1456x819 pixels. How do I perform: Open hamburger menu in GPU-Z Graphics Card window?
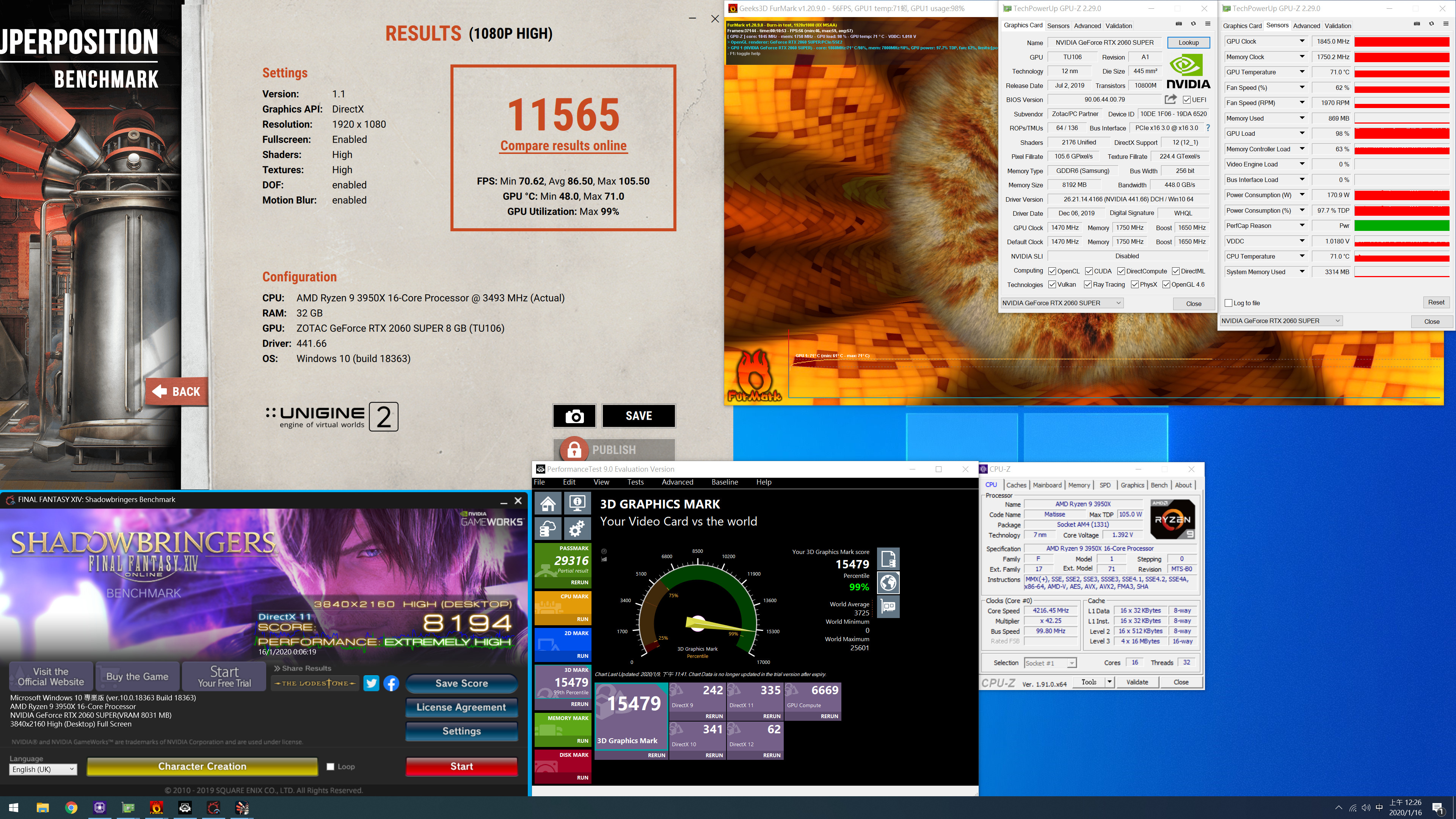tap(1208, 24)
